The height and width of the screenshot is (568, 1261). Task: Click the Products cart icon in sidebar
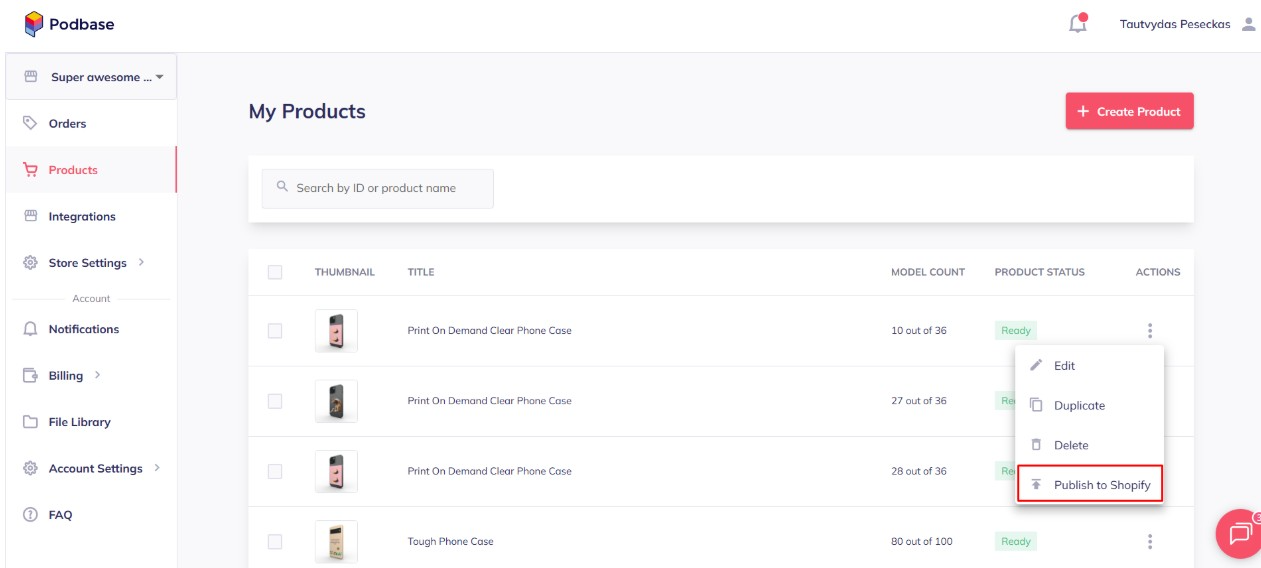tap(30, 170)
